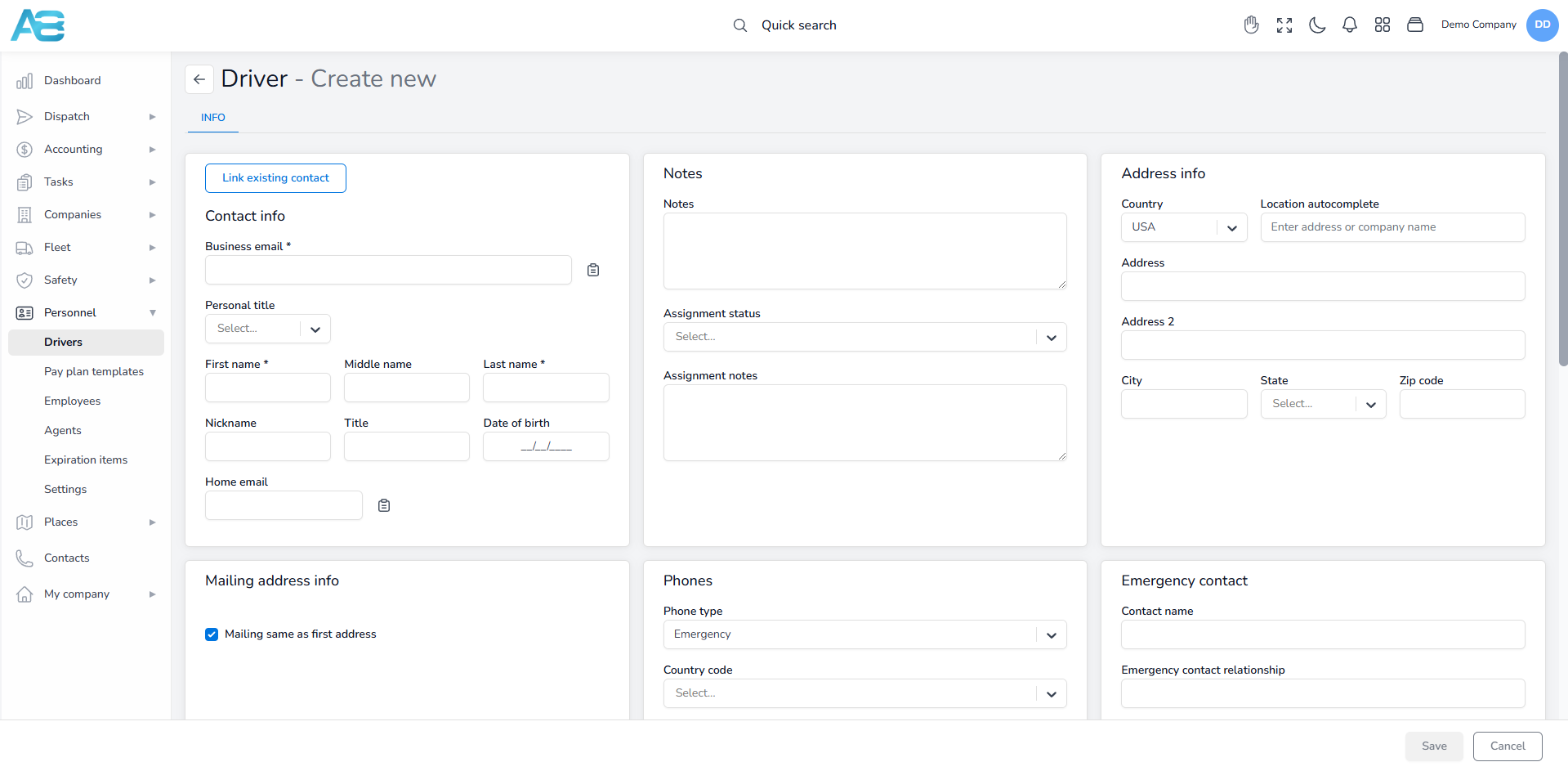Toggle dark mode moon icon
Screen dimensions: 1568x771
pyautogui.click(x=1317, y=25)
